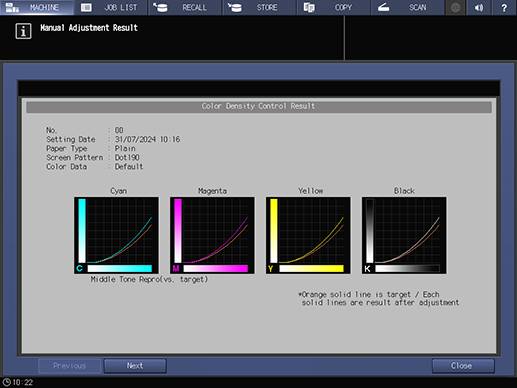517x388 pixels.
Task: Select the Yellow density curve graph
Action: [308, 235]
